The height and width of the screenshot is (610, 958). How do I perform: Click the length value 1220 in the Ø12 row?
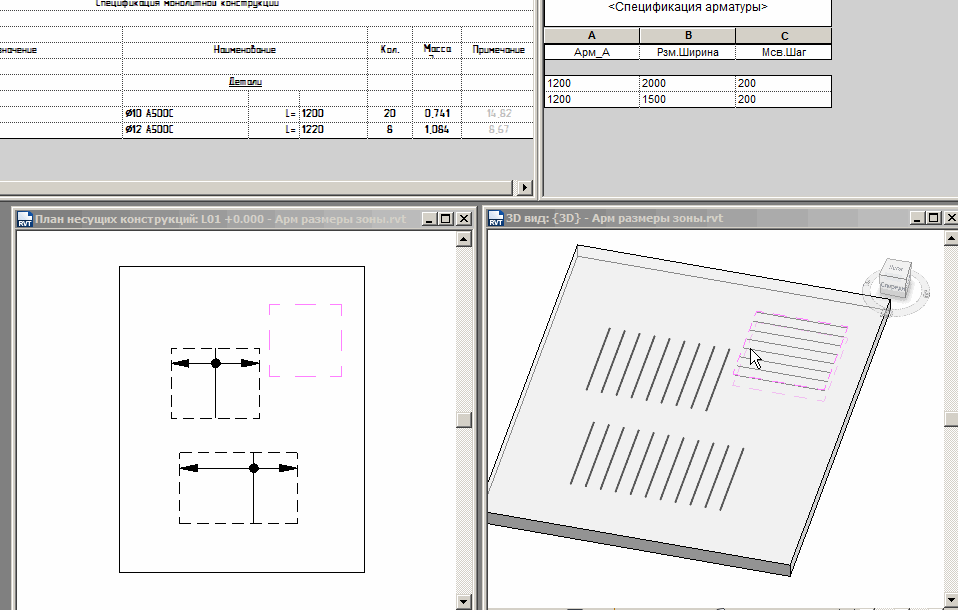click(x=313, y=129)
